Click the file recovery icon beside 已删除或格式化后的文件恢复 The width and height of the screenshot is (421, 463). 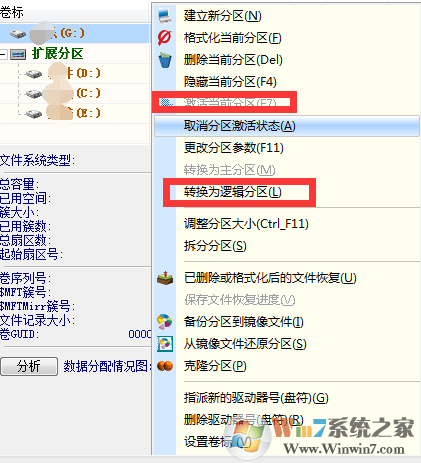coord(165,278)
